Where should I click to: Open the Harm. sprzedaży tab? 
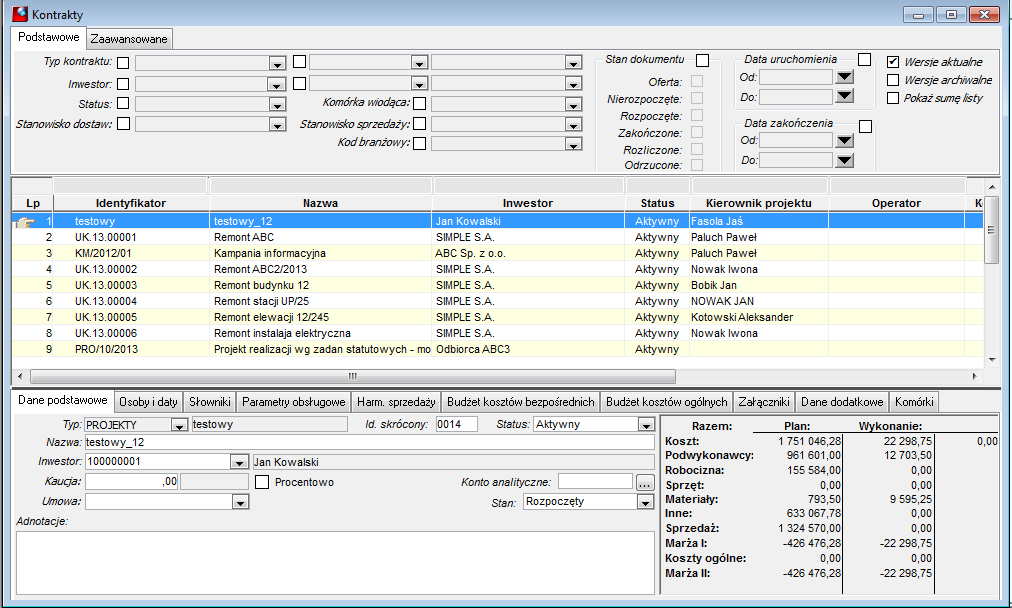[396, 401]
